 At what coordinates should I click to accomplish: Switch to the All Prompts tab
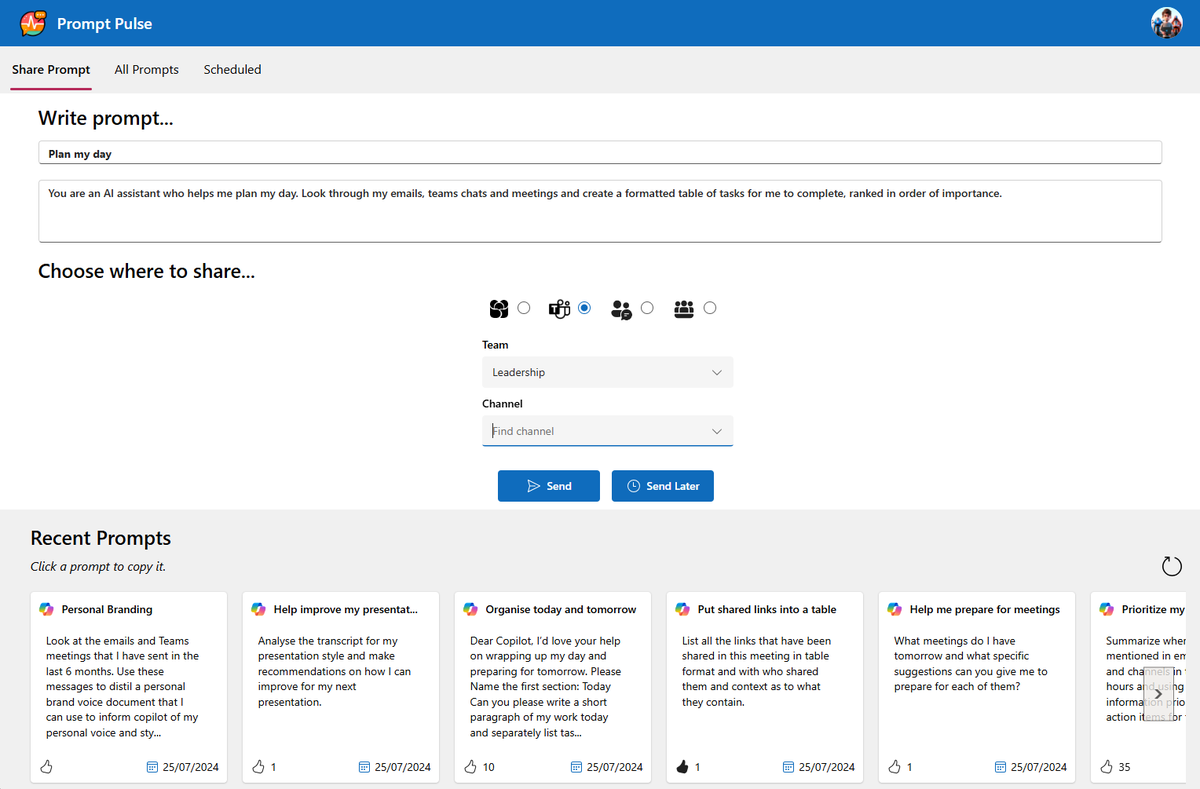click(147, 69)
